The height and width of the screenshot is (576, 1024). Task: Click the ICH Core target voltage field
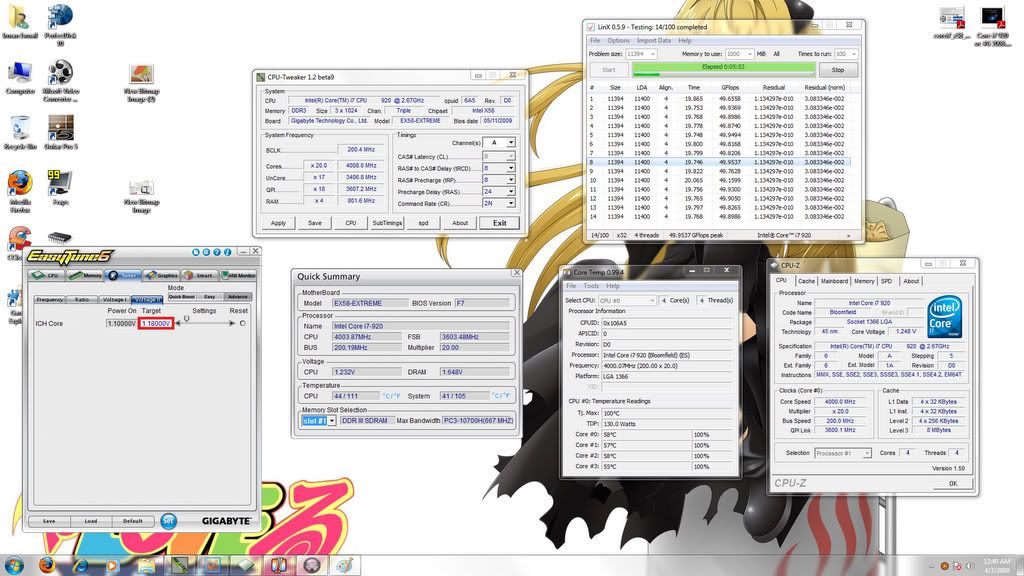tap(157, 323)
